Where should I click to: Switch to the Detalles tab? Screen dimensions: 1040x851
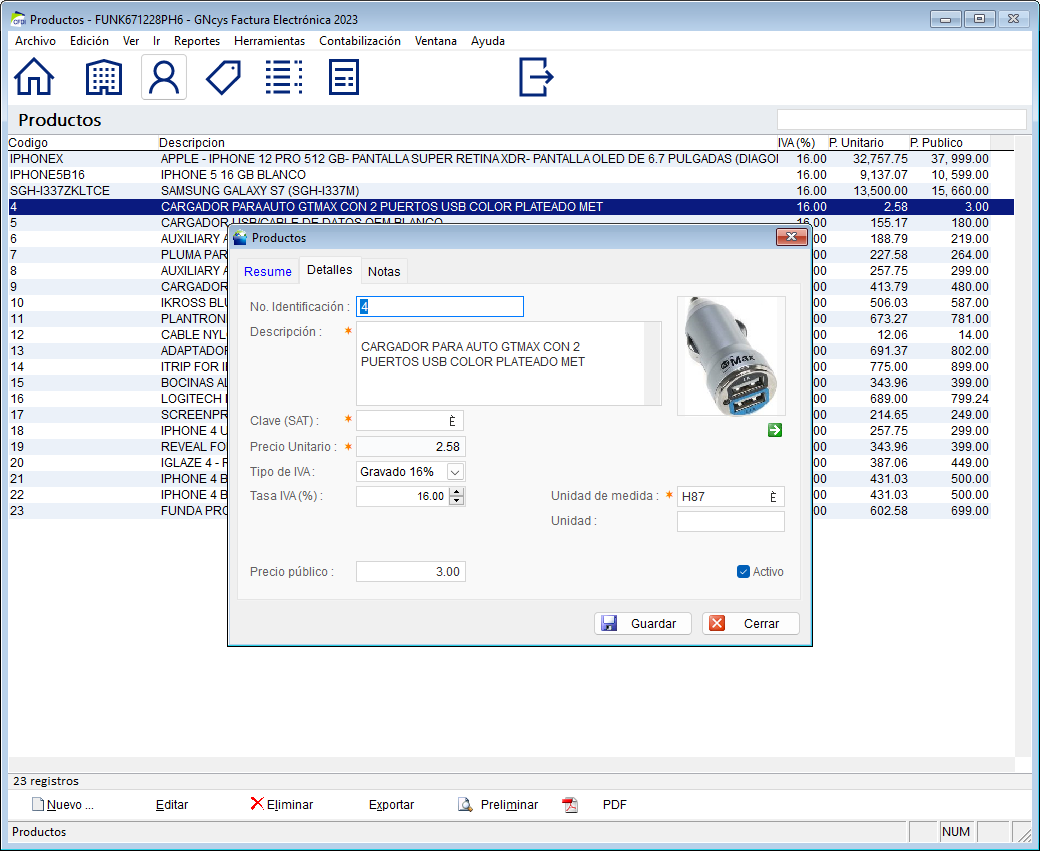click(330, 270)
